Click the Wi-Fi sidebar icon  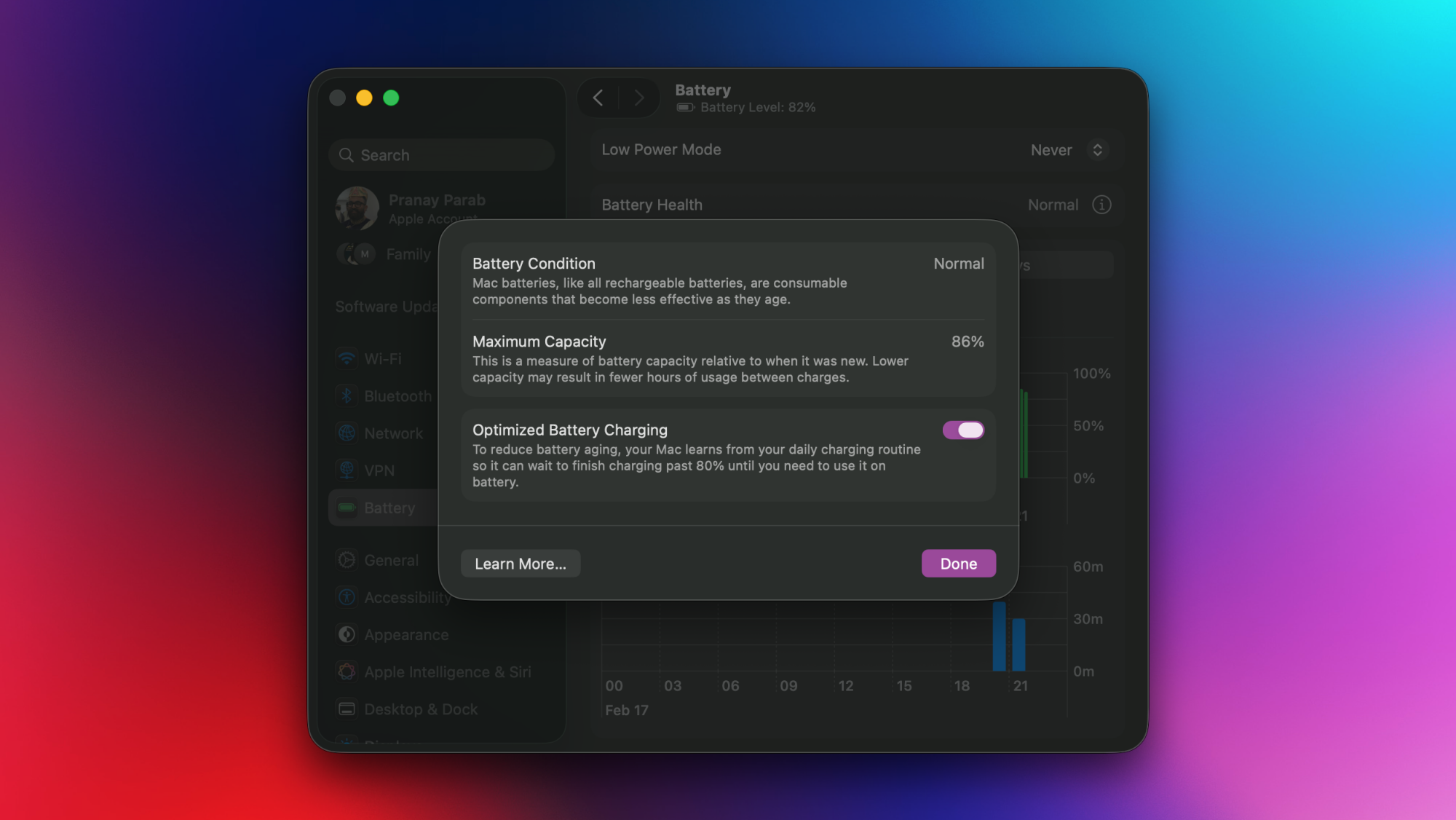tap(347, 359)
